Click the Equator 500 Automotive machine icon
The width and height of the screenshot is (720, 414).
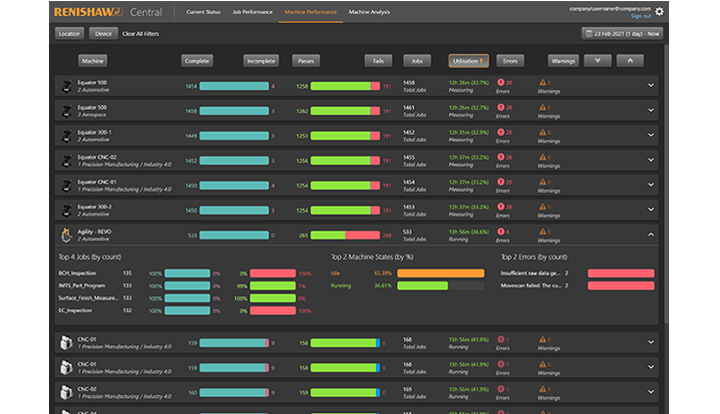(67, 86)
